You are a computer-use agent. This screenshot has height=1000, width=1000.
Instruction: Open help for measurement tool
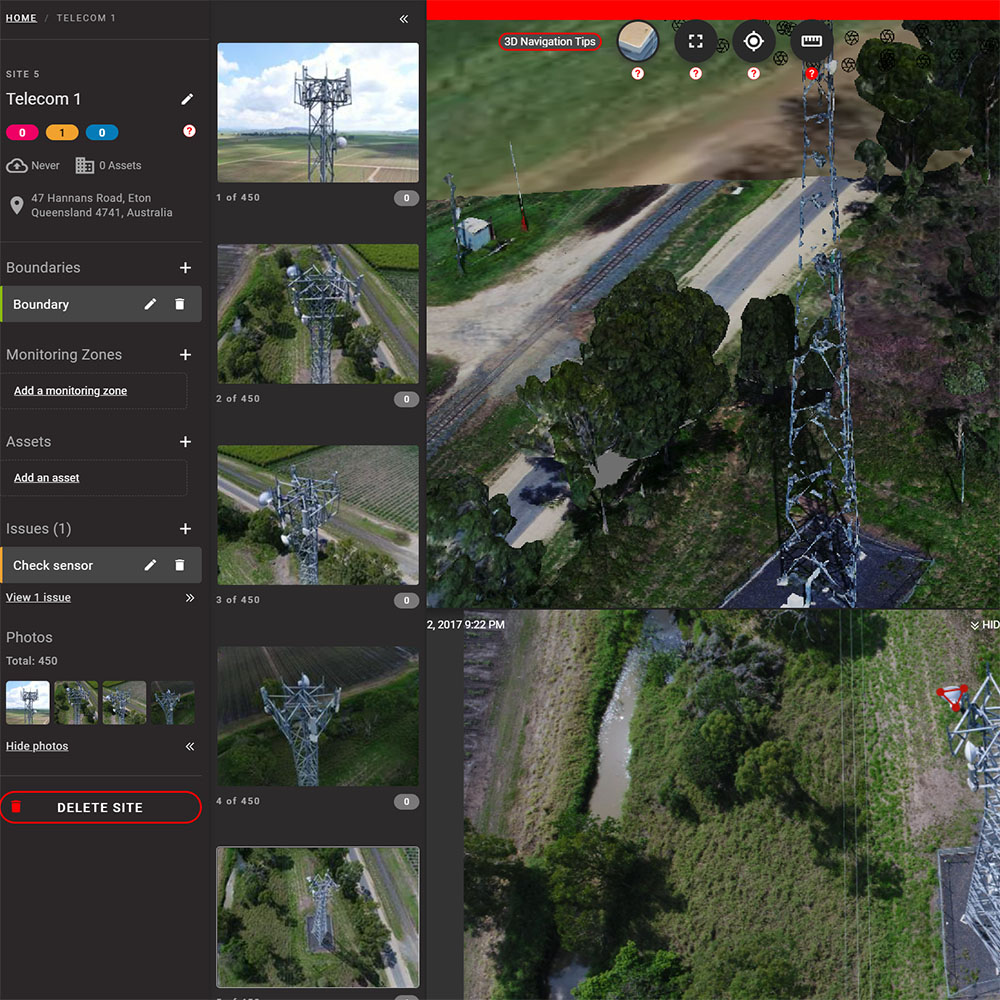pyautogui.click(x=811, y=74)
